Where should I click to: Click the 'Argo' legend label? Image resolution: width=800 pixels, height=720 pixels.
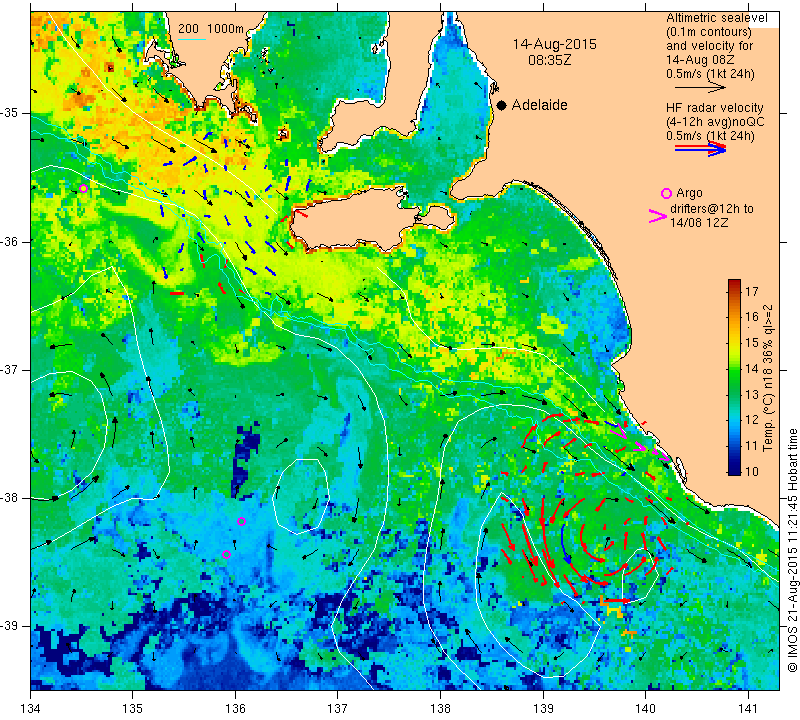click(689, 193)
